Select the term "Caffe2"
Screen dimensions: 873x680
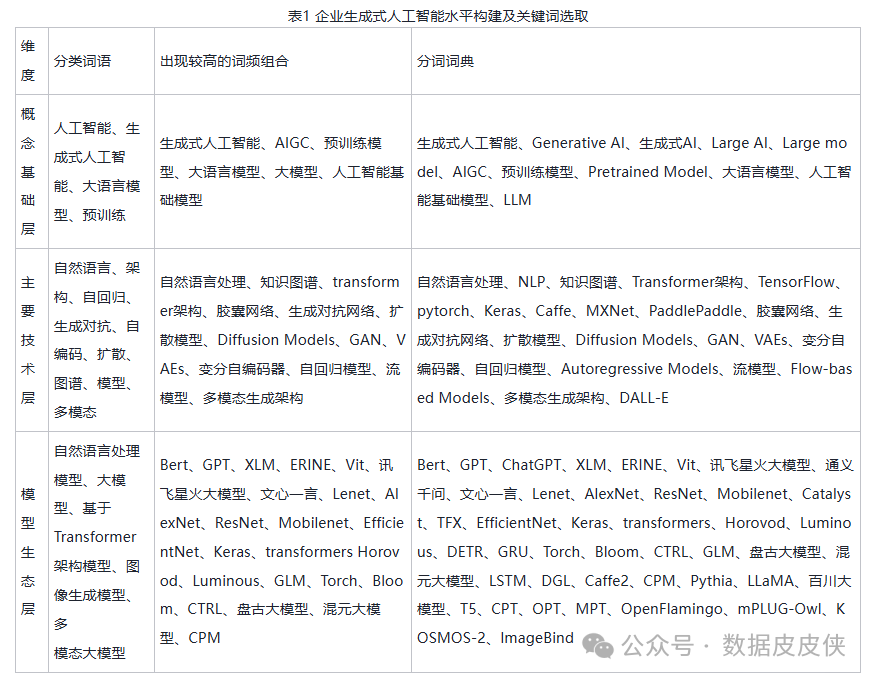(x=606, y=581)
